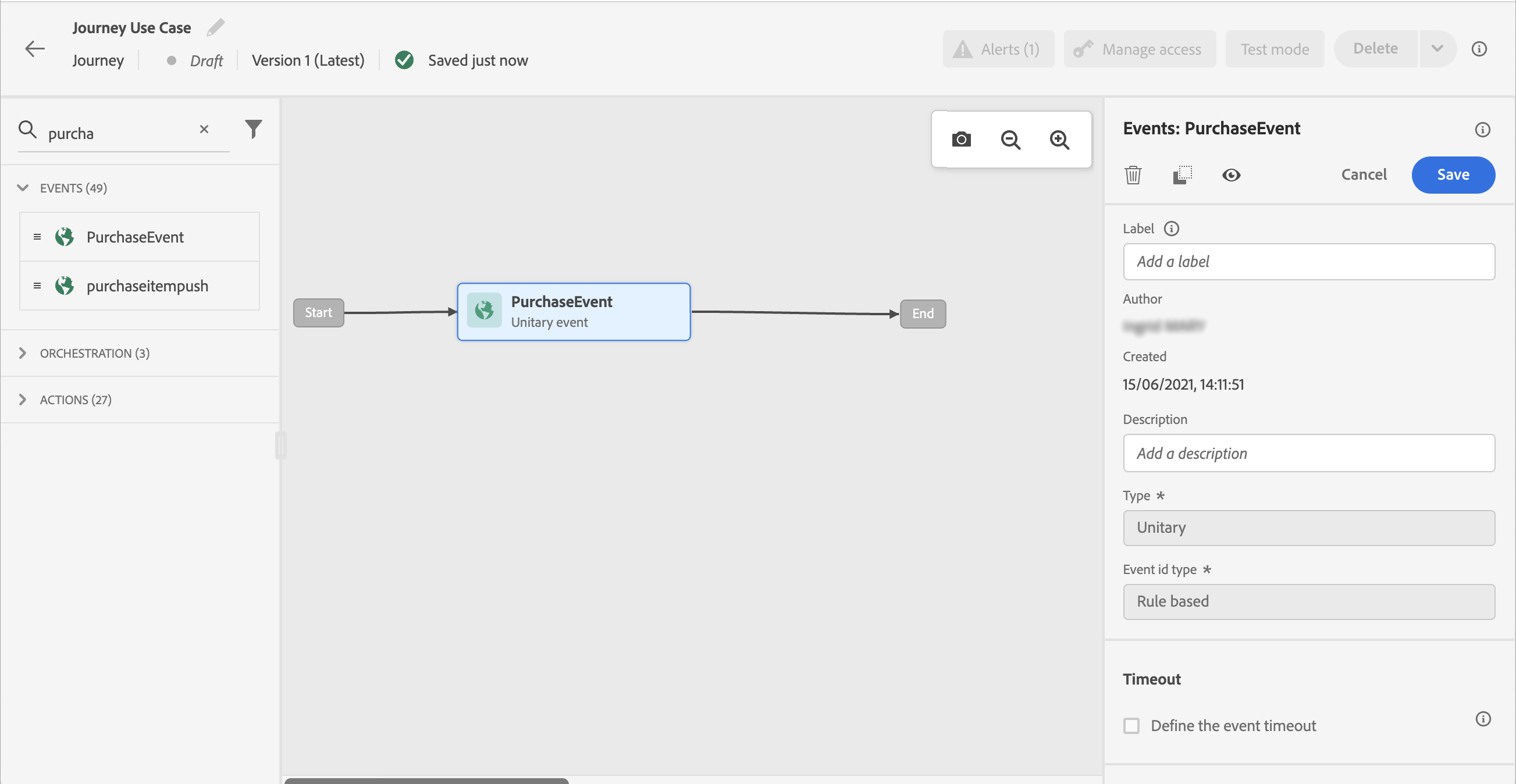Enable Define the event timeout checkbox
Screen dimensions: 1516x784
pos(1131,725)
